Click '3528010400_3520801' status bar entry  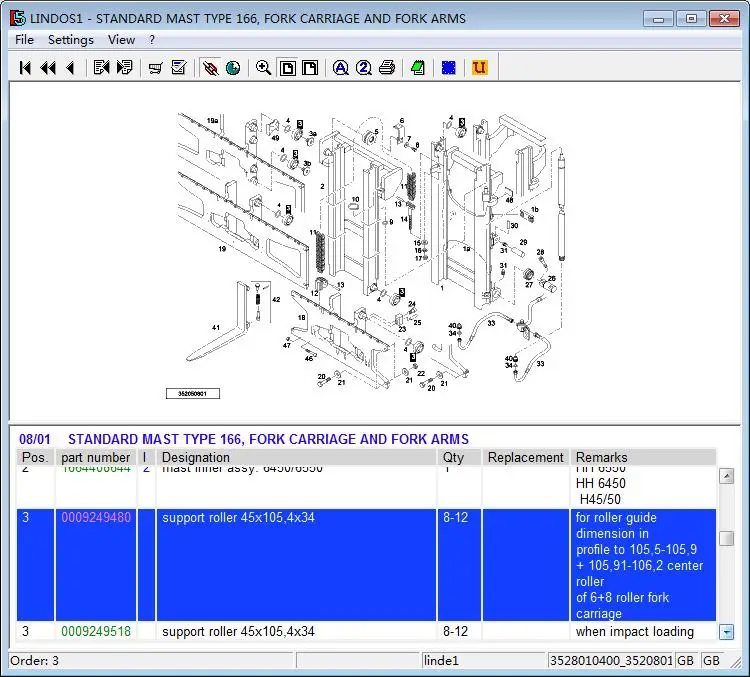(611, 661)
